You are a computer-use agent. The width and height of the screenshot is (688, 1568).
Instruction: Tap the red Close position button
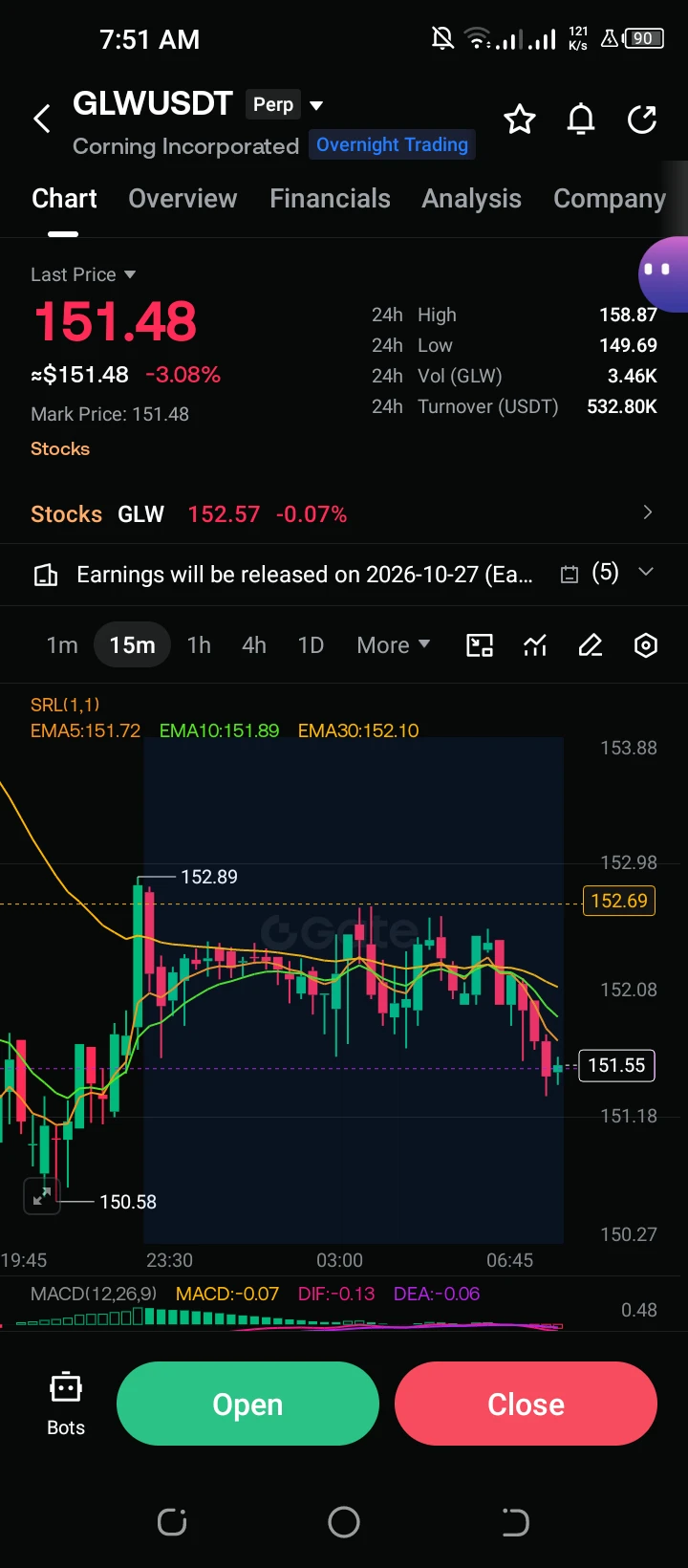(x=526, y=1404)
